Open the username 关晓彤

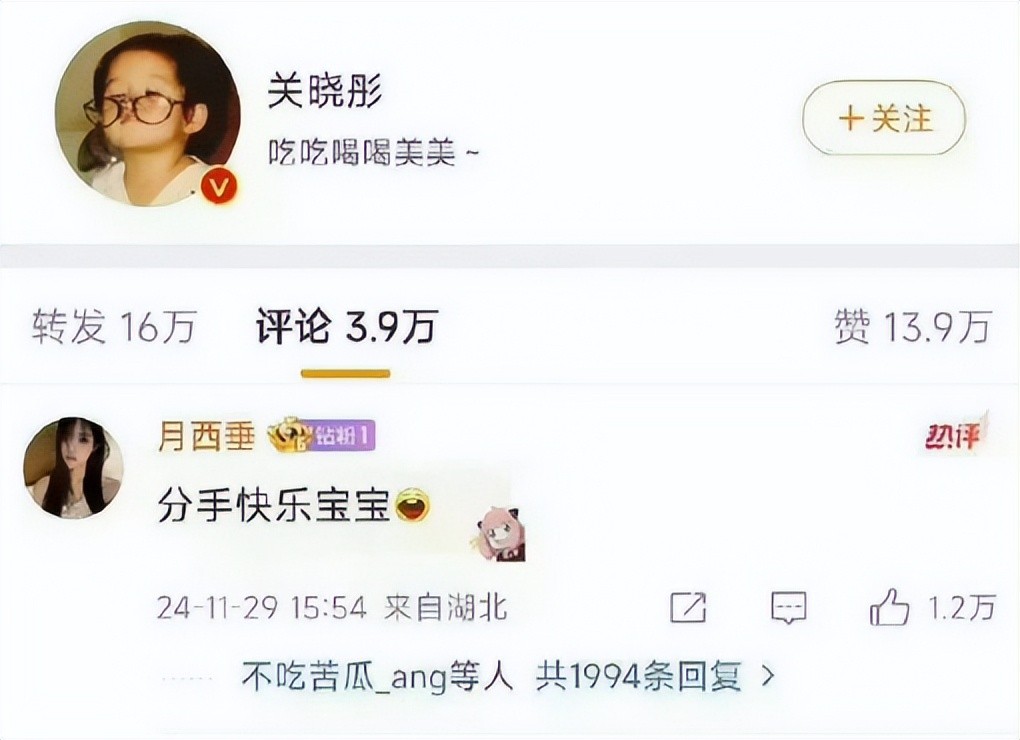pos(325,90)
